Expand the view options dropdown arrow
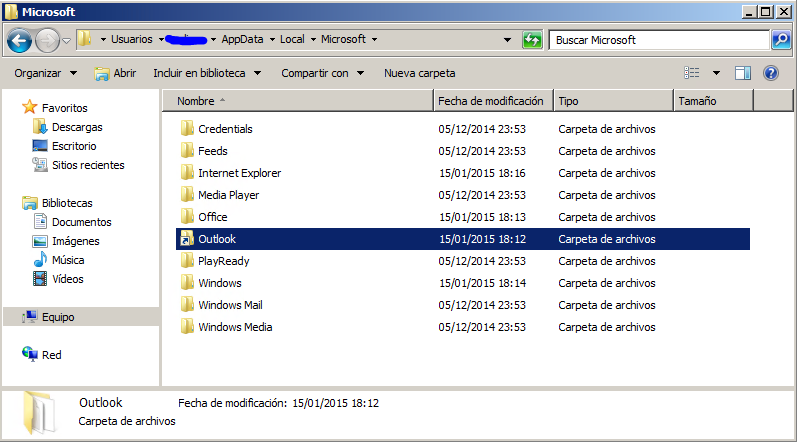 [716, 73]
